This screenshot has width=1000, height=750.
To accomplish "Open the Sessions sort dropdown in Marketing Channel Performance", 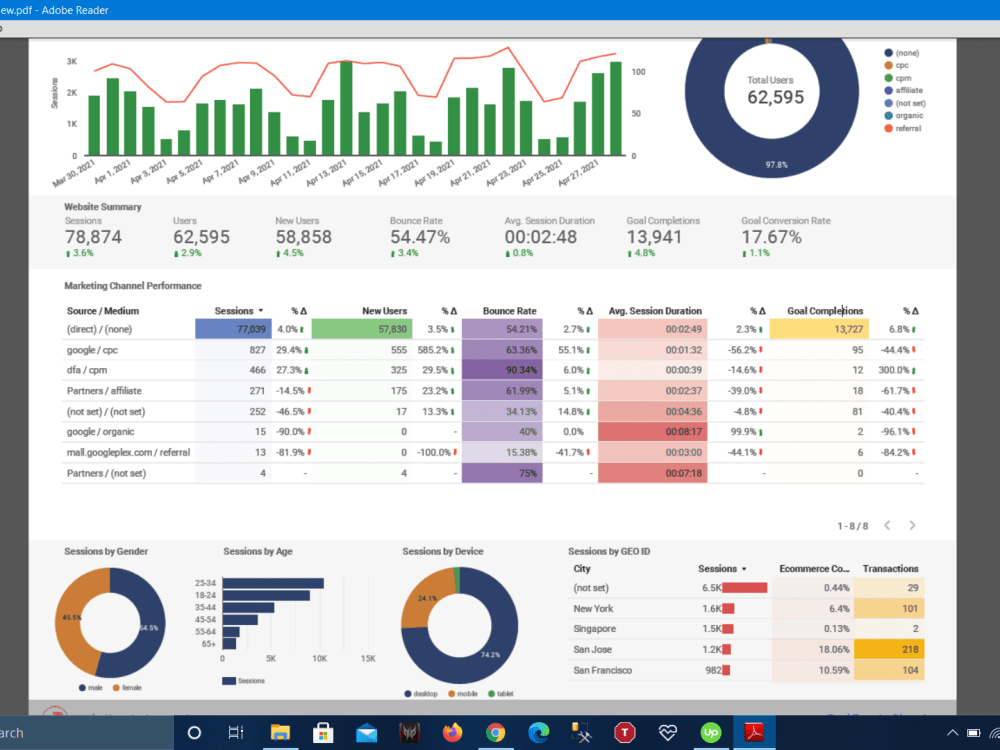I will [260, 310].
